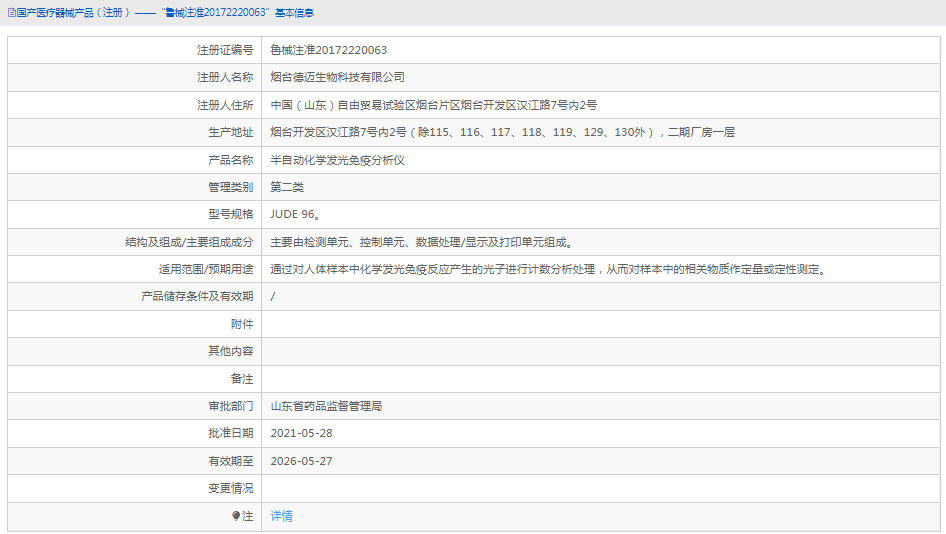Screen dimensions: 946x534
Task: Click the 注册人住所 address value
Action: pyautogui.click(x=433, y=105)
